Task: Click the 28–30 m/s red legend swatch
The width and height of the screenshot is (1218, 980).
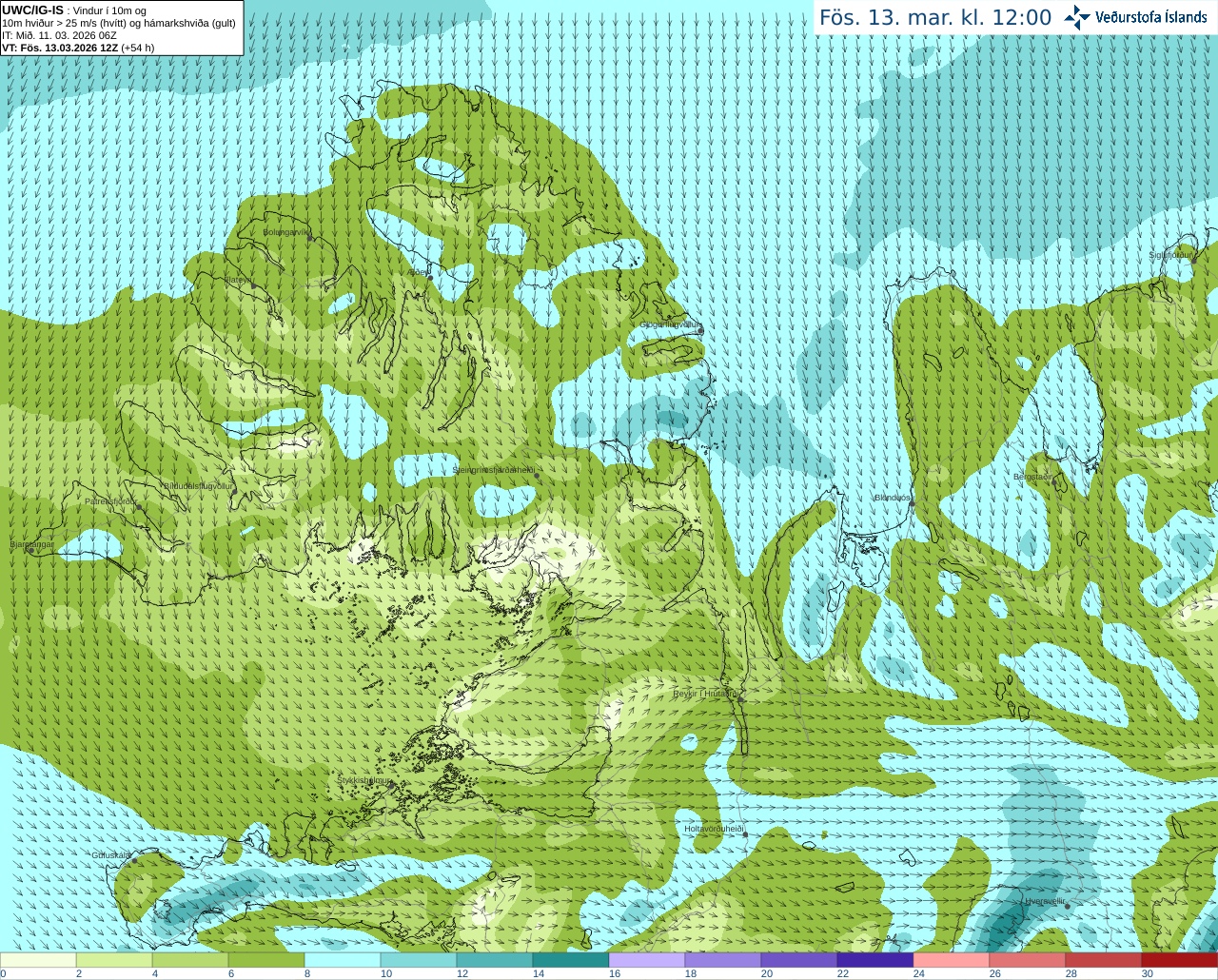Action: (1104, 960)
